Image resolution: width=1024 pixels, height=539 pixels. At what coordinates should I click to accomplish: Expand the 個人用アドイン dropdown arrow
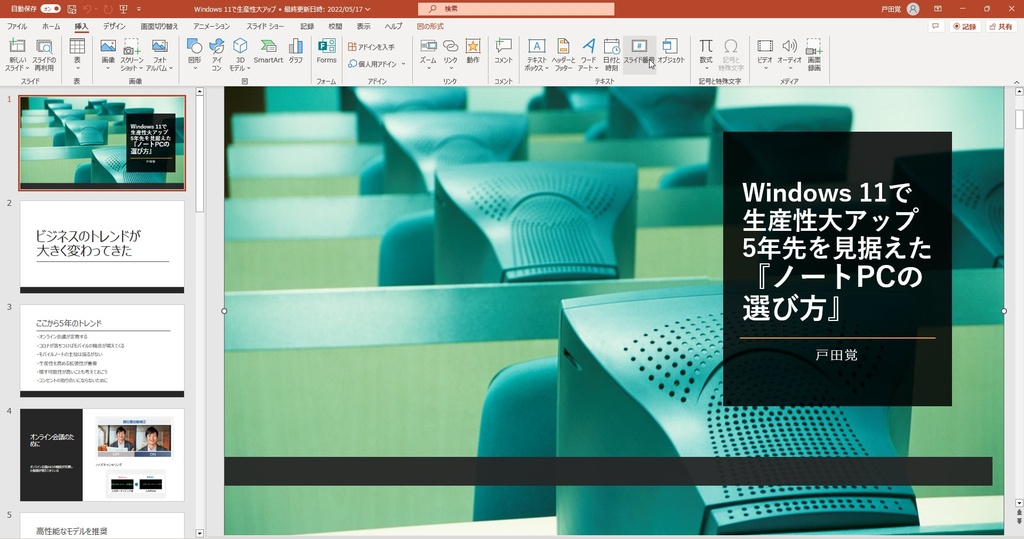404,64
